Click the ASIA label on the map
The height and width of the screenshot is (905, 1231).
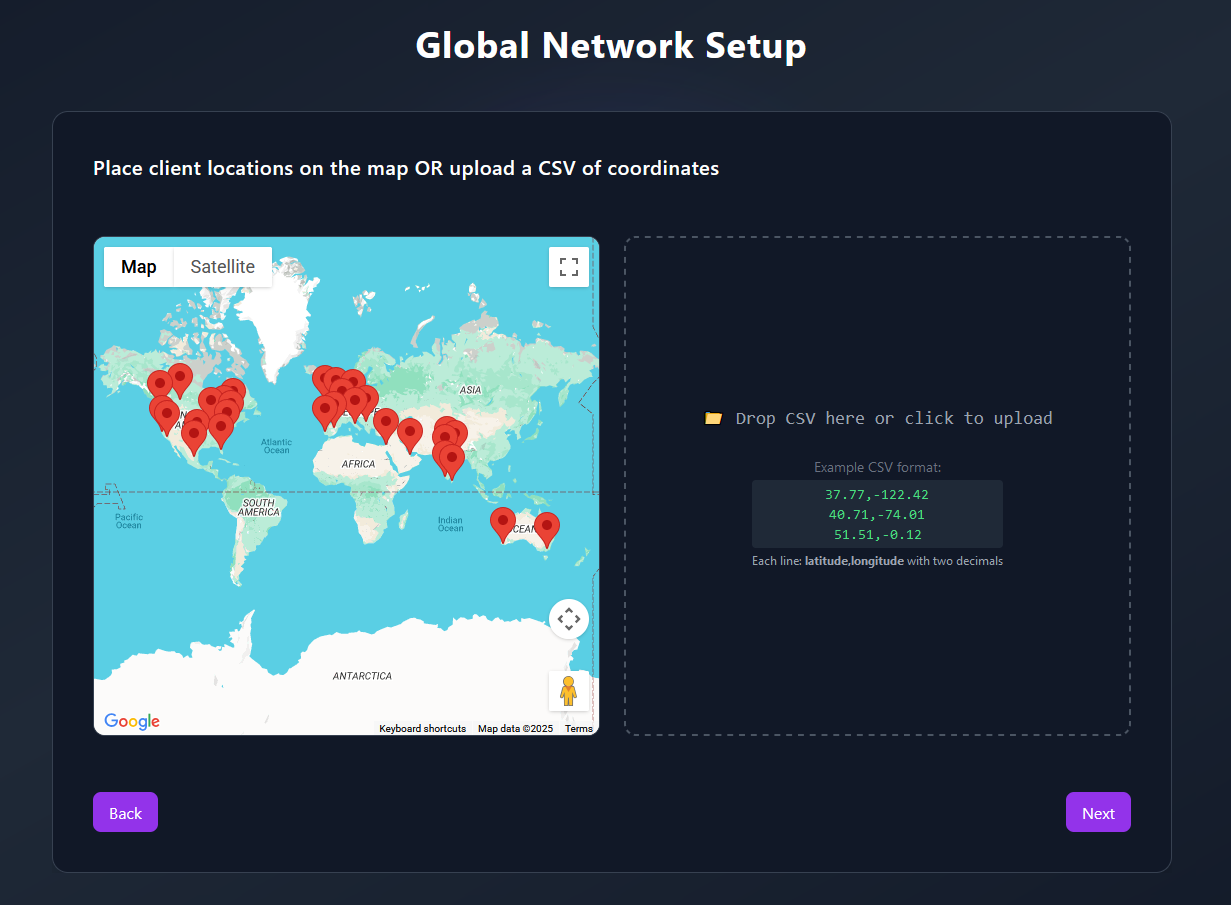[x=470, y=389]
